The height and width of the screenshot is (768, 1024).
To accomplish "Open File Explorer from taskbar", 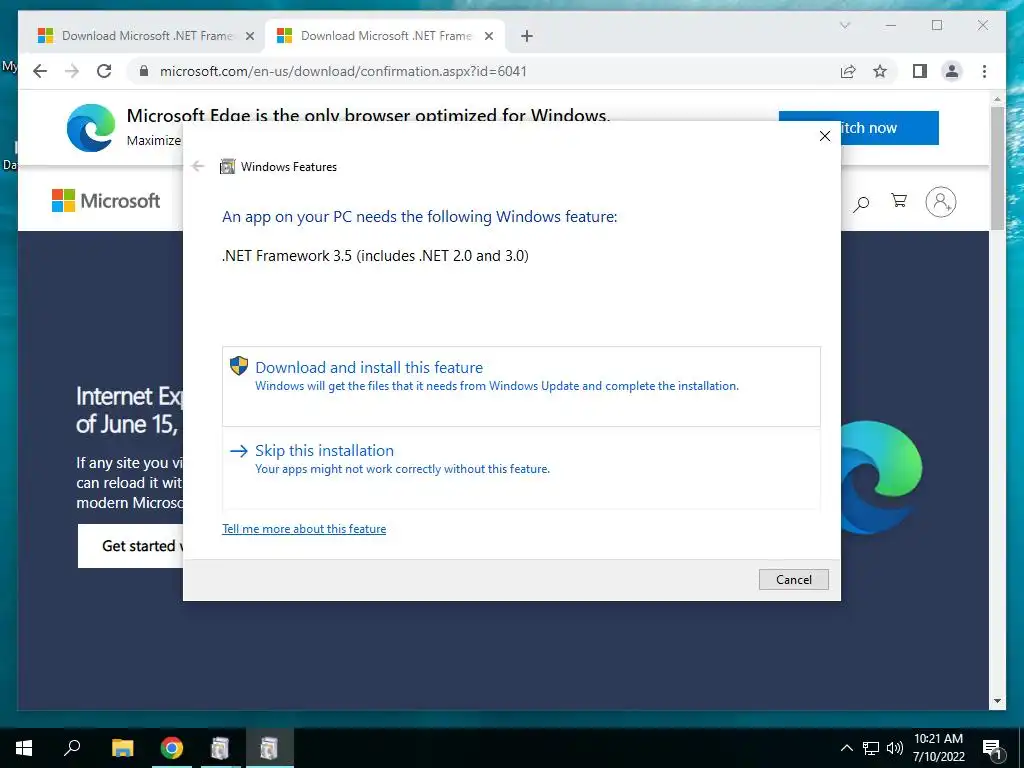I will 122,747.
